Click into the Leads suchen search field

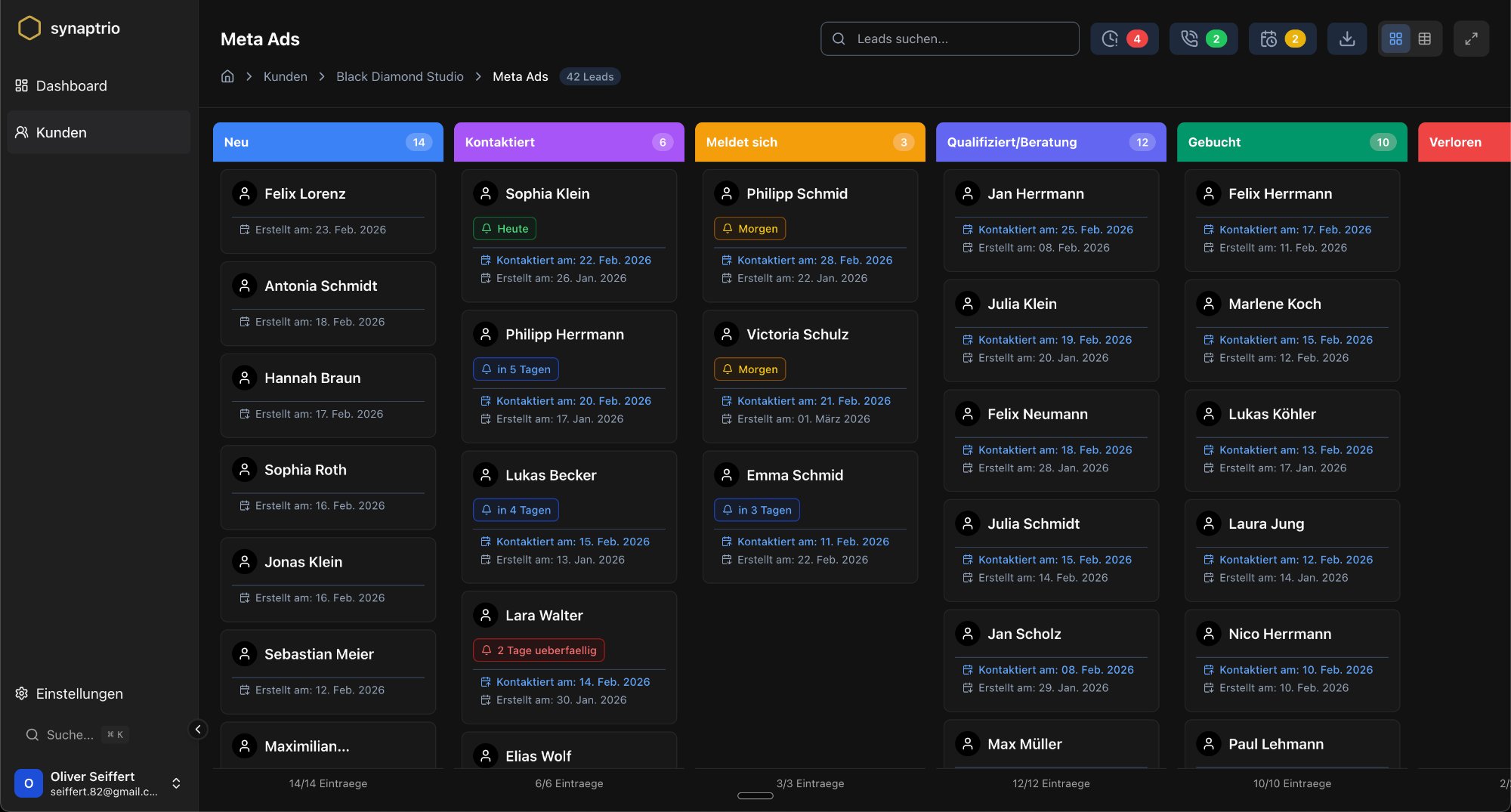click(x=950, y=39)
